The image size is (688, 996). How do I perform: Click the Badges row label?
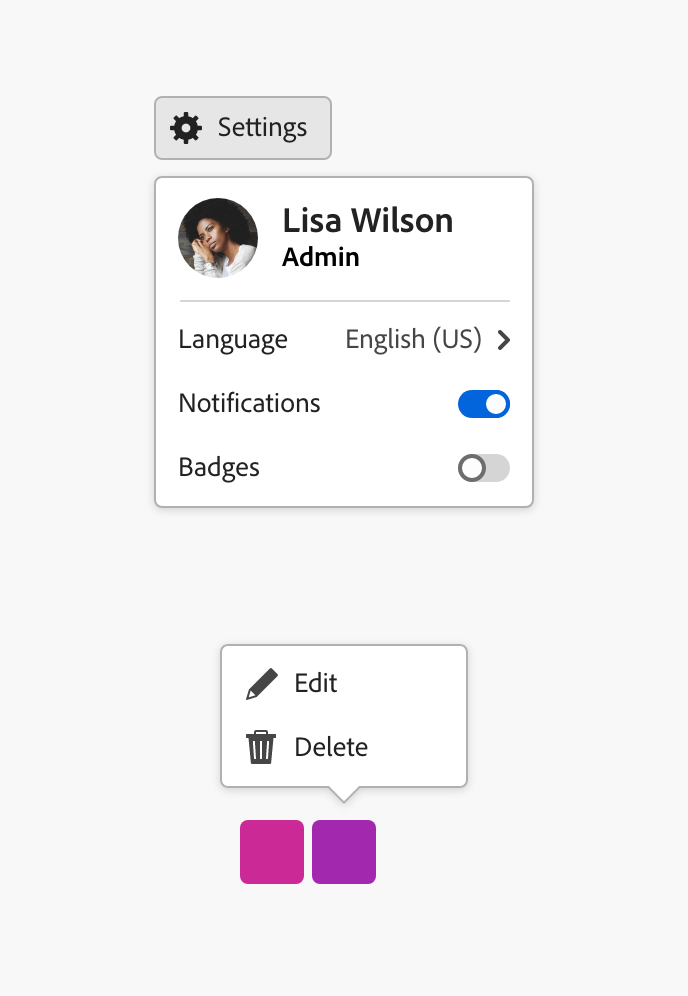(218, 467)
